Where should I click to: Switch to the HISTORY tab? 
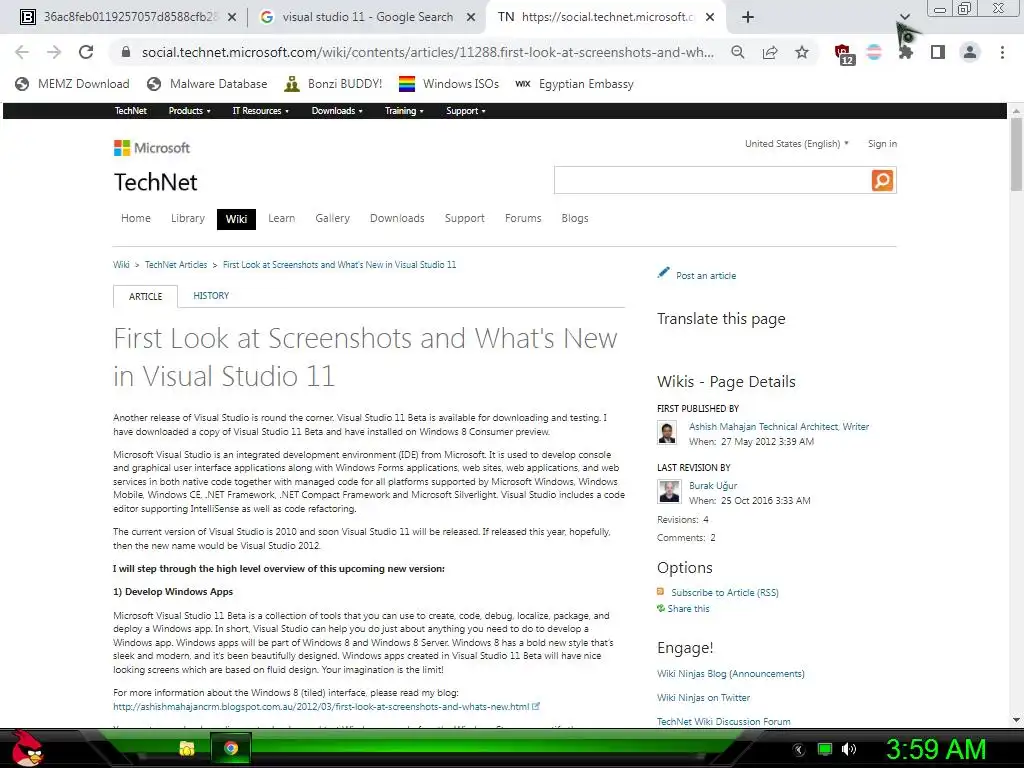[x=211, y=296]
